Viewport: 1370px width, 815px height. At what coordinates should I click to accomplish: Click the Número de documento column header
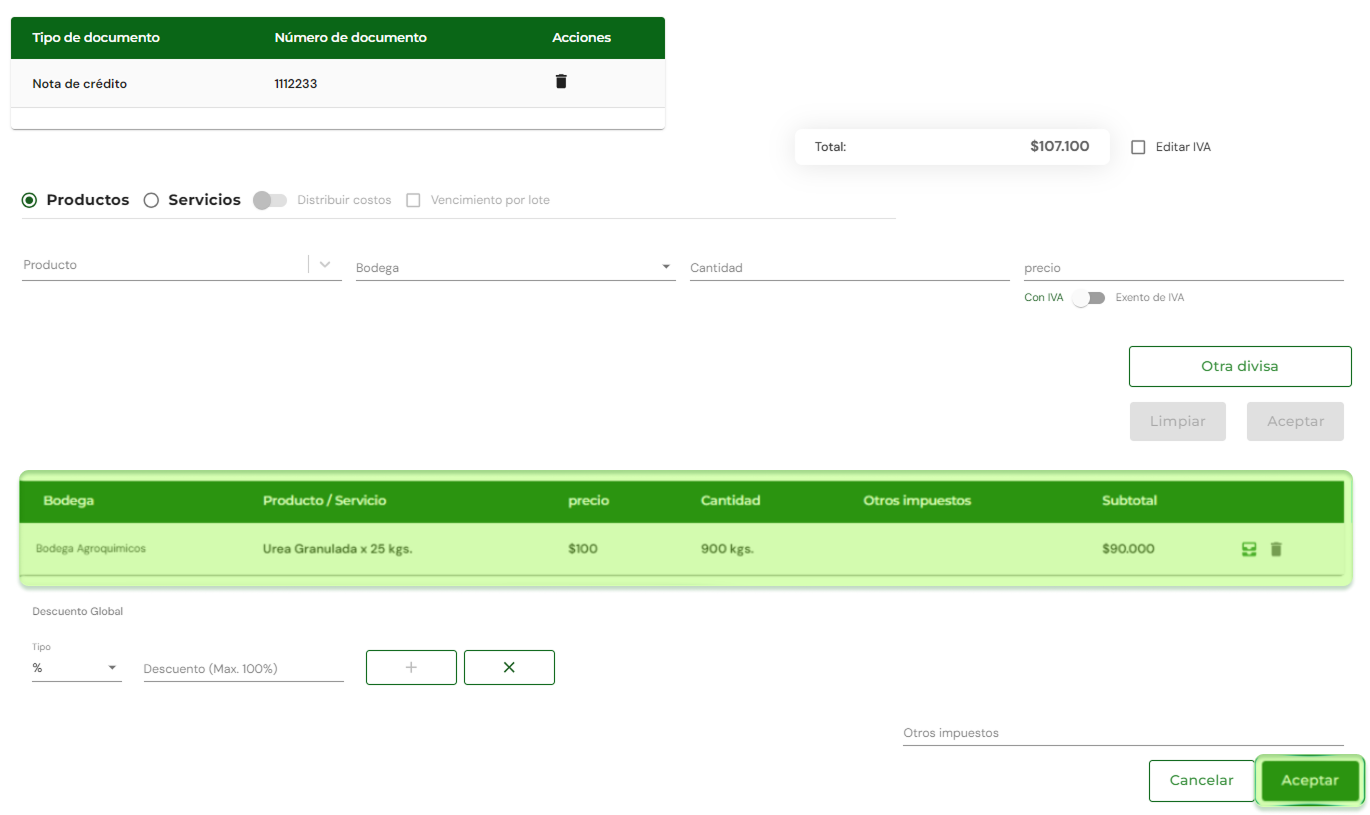351,38
